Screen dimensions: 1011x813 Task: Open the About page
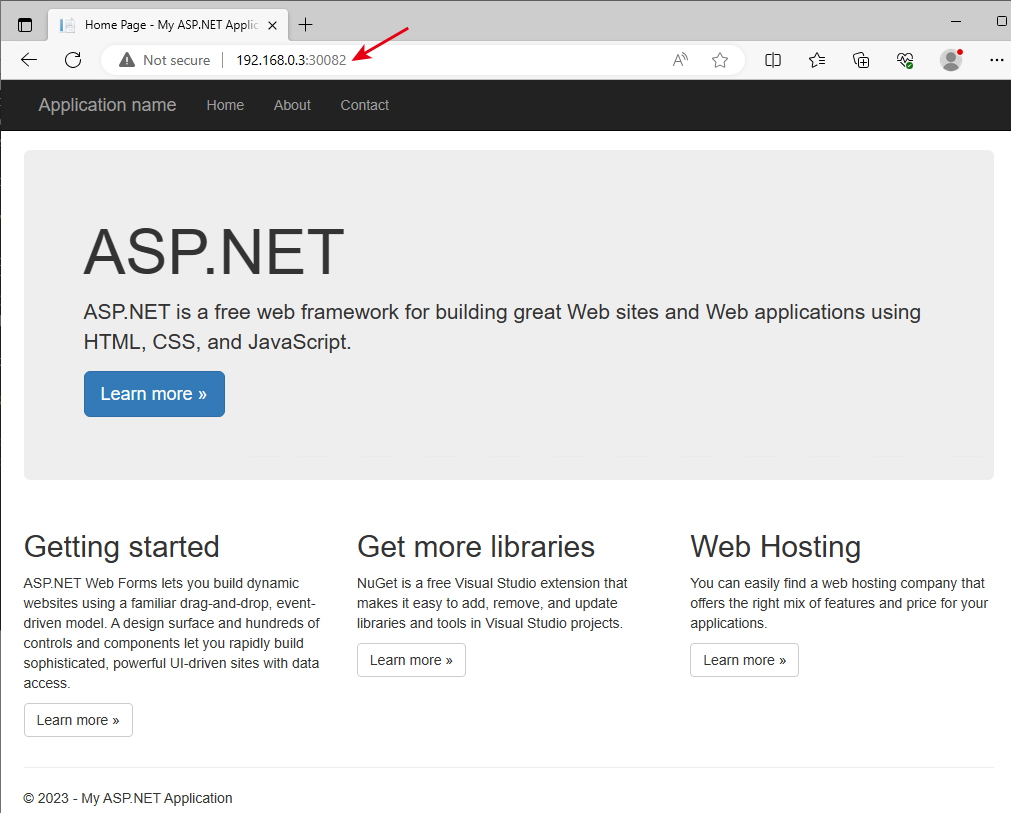point(292,105)
